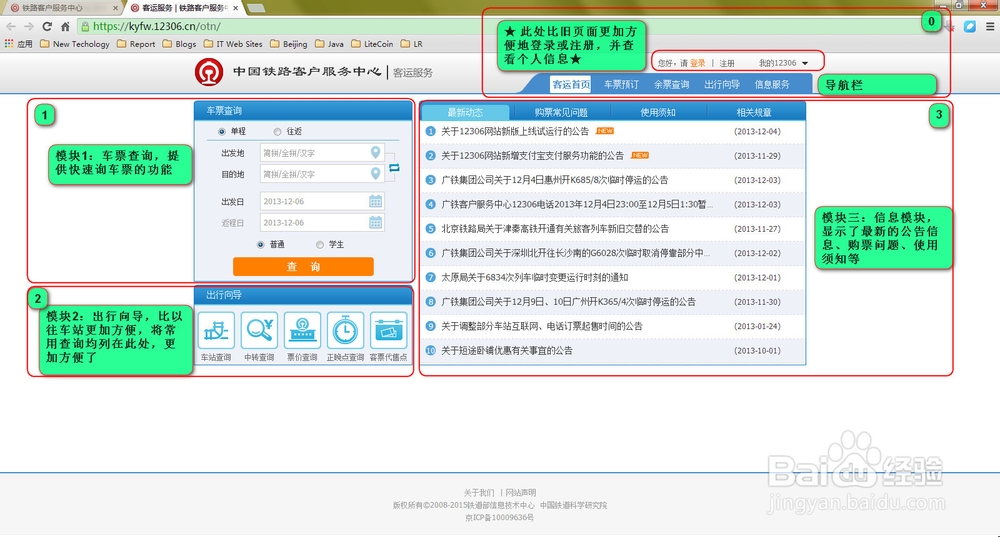1000x537 pixels.
Task: Open the Blogs bookmark folder
Action: (179, 44)
